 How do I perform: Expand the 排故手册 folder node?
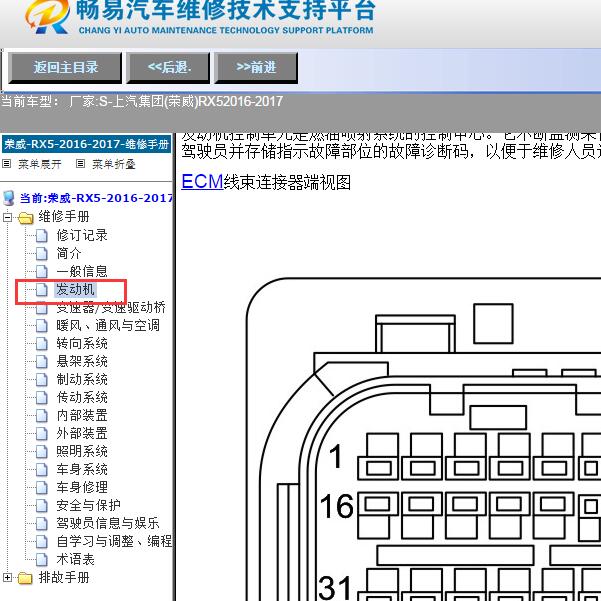click(7, 578)
